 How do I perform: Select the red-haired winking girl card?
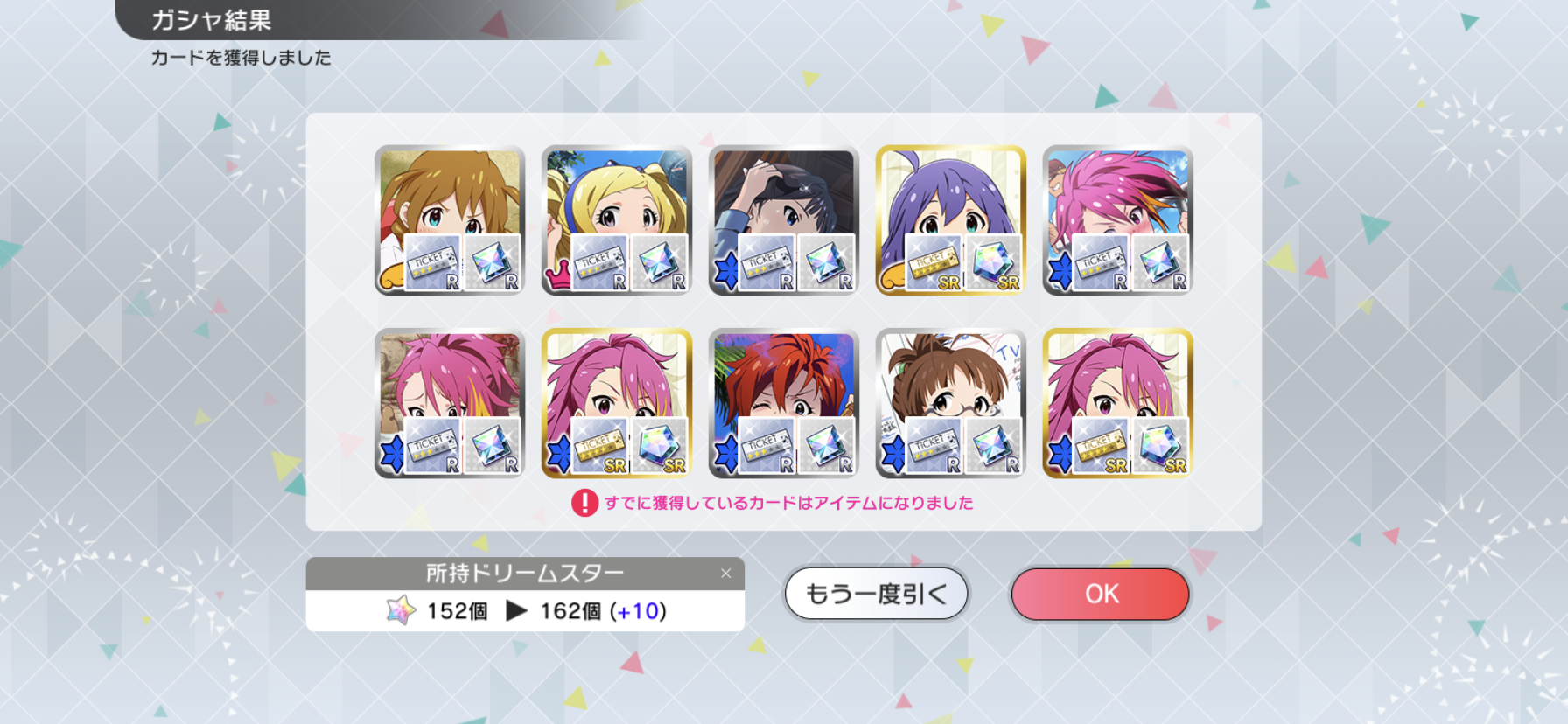(x=784, y=403)
